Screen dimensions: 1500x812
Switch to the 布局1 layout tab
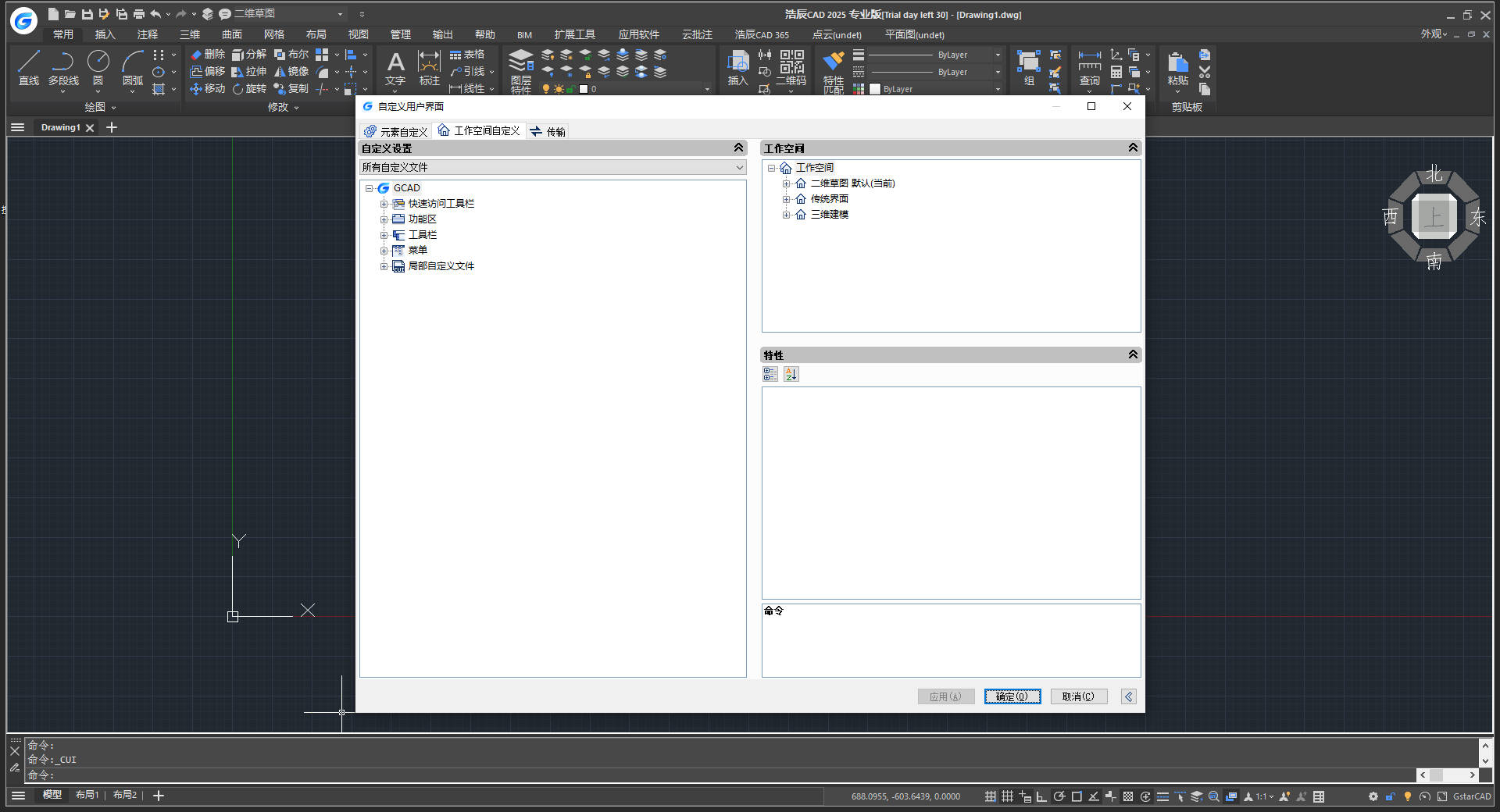point(87,795)
